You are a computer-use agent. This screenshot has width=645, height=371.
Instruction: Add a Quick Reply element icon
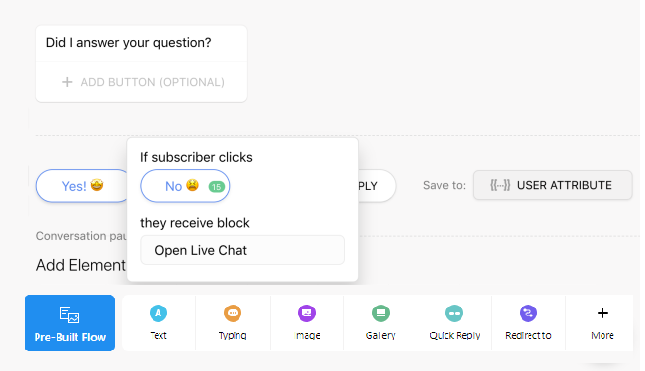pyautogui.click(x=454, y=313)
